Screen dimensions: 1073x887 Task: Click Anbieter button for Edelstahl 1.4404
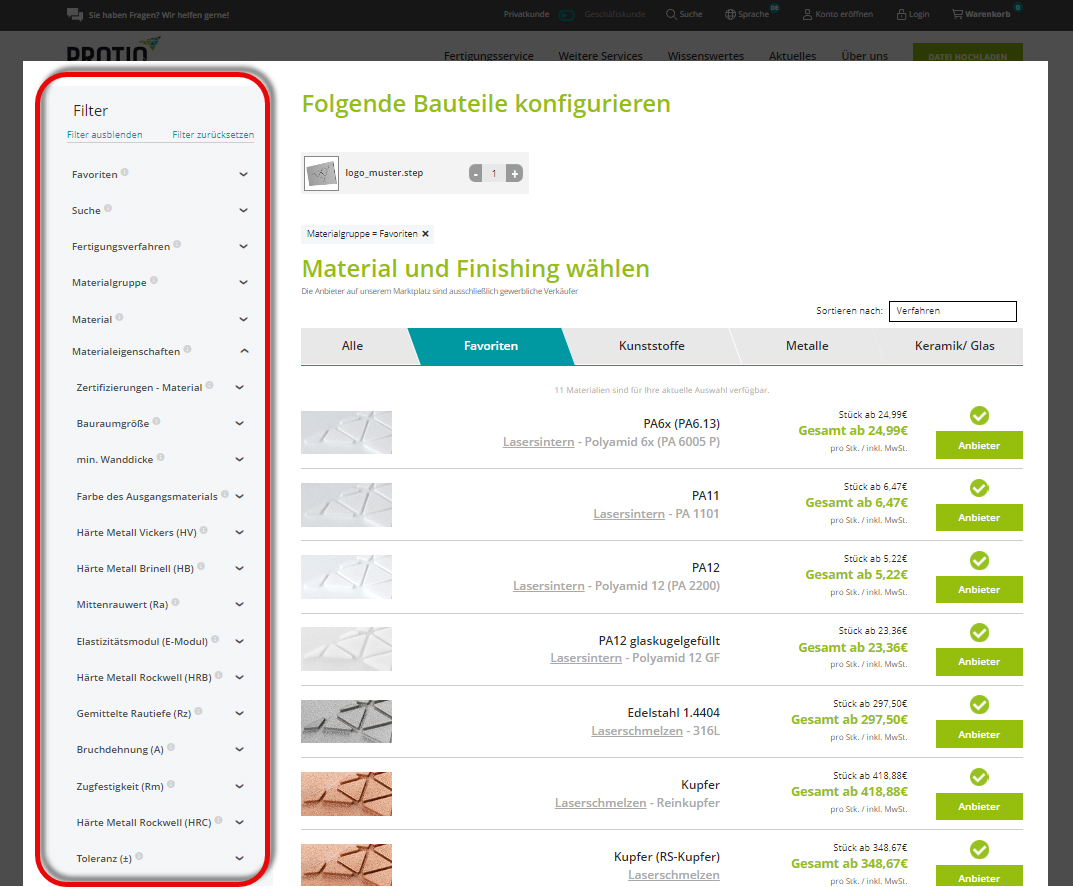click(x=978, y=734)
